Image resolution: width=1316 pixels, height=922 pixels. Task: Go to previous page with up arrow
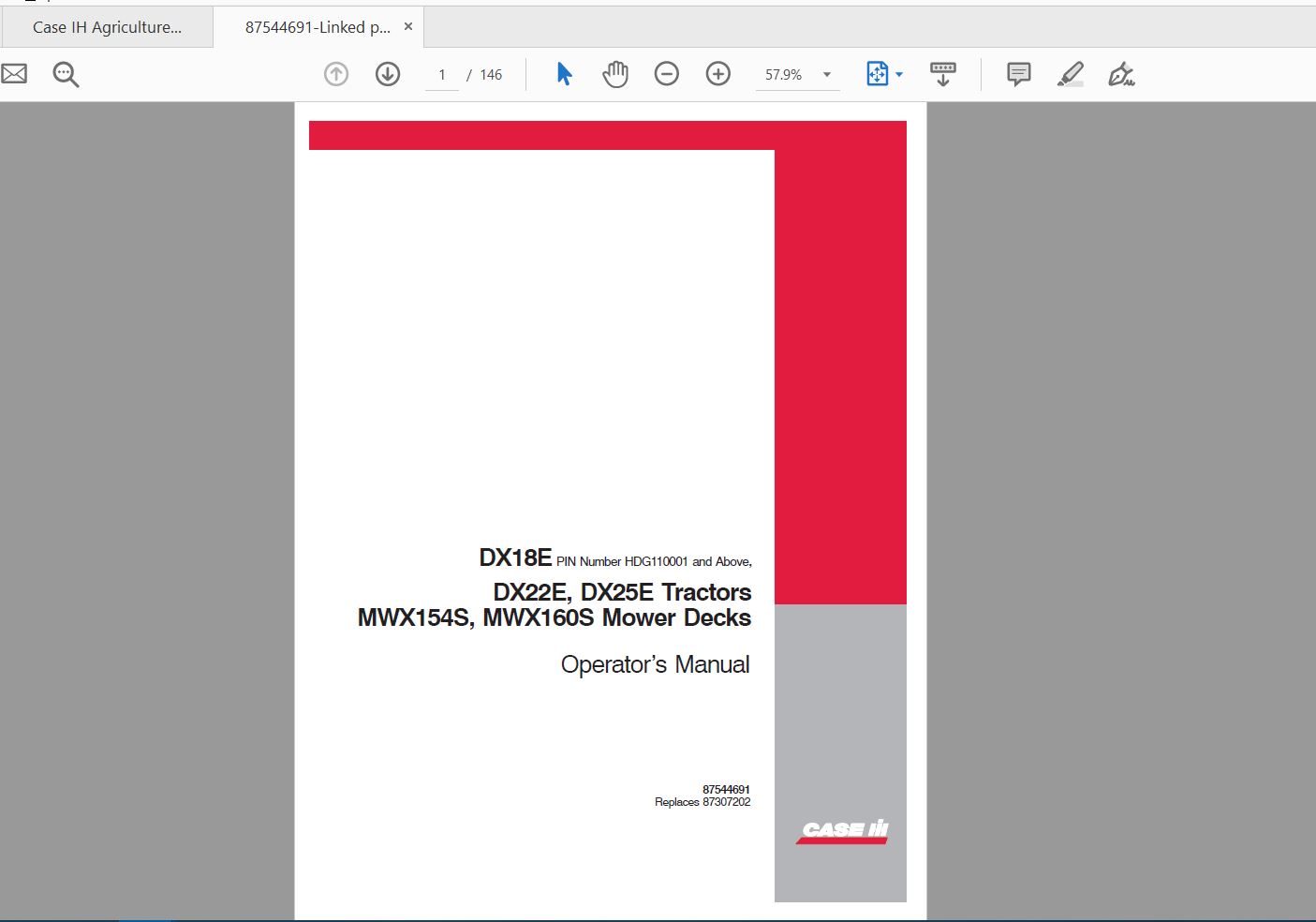pyautogui.click(x=336, y=74)
